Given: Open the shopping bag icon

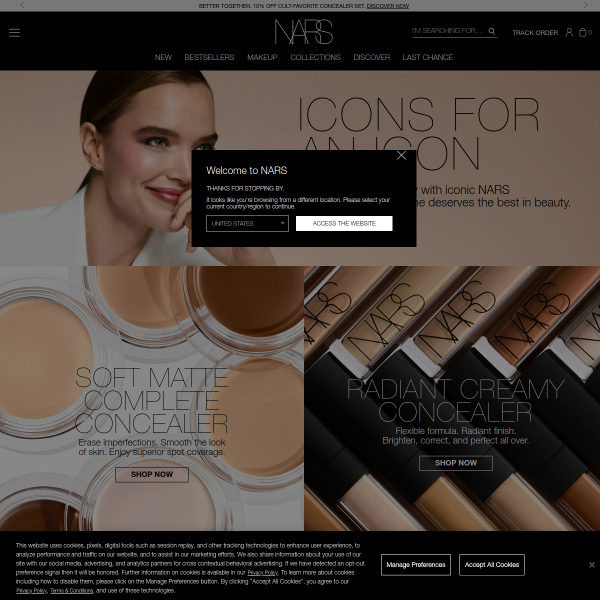Looking at the screenshot, I should pyautogui.click(x=583, y=32).
